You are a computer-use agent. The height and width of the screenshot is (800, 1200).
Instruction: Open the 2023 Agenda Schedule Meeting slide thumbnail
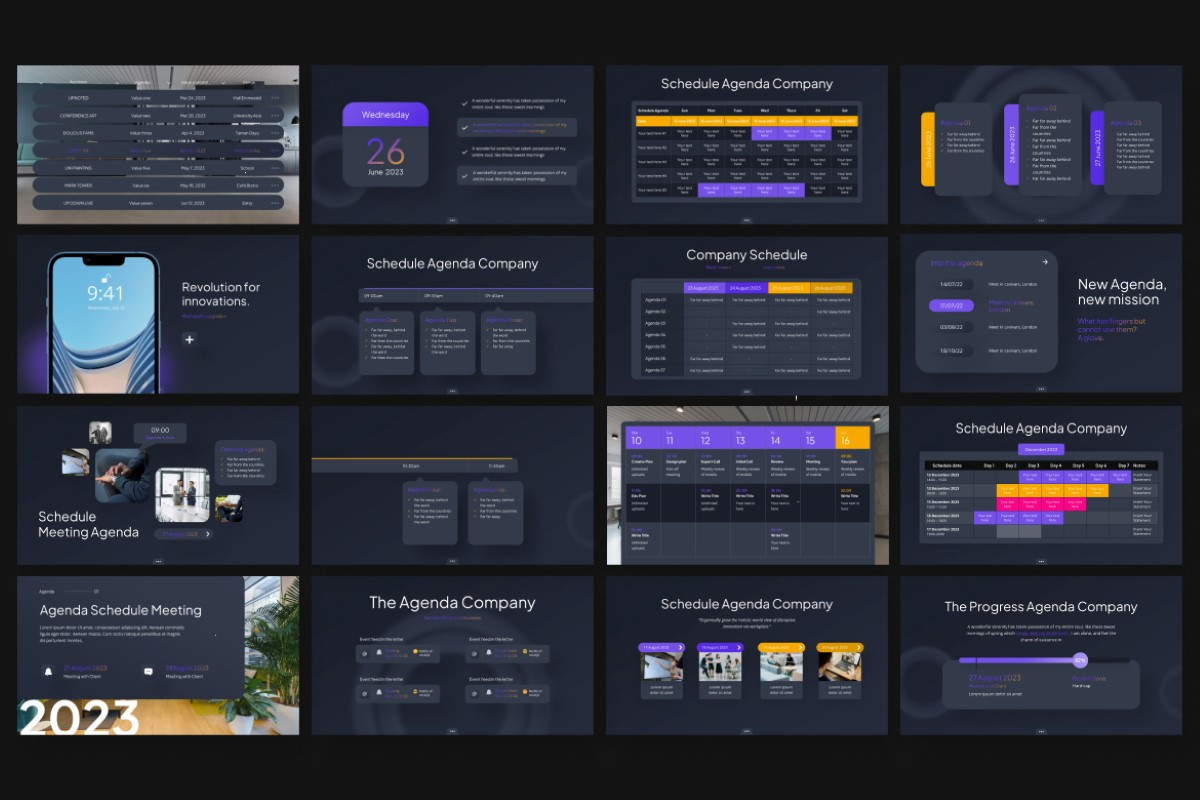point(158,655)
